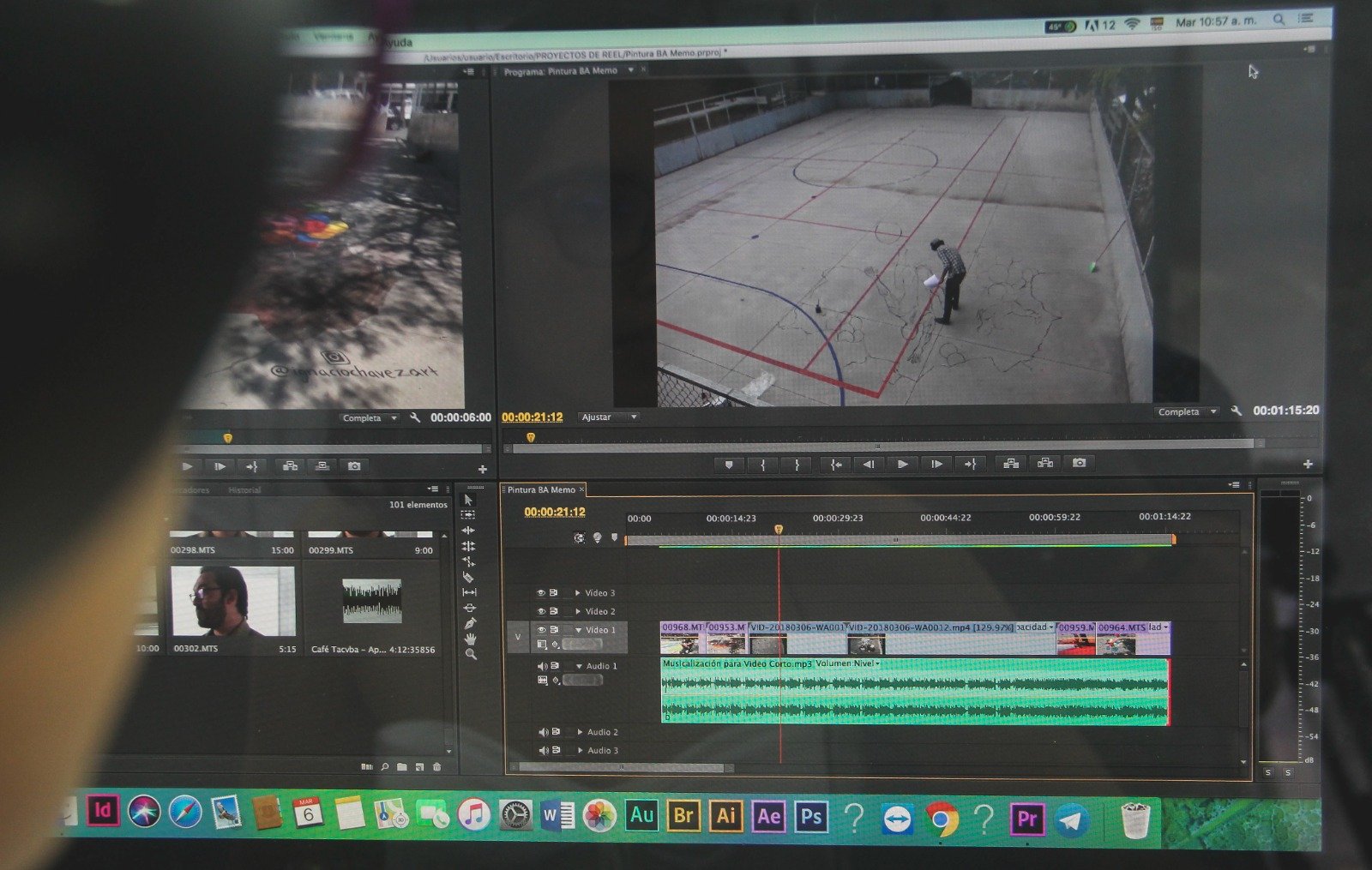Pick the Zoom magnifier tool
The image size is (1372, 870).
471,654
